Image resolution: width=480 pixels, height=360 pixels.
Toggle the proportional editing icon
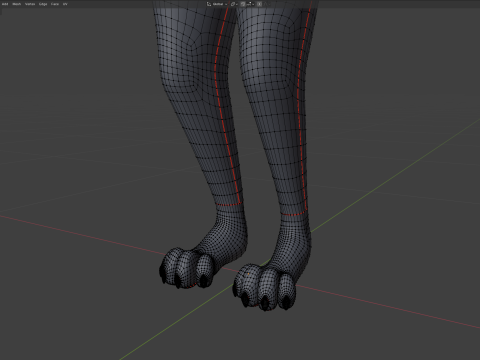pos(259,4)
